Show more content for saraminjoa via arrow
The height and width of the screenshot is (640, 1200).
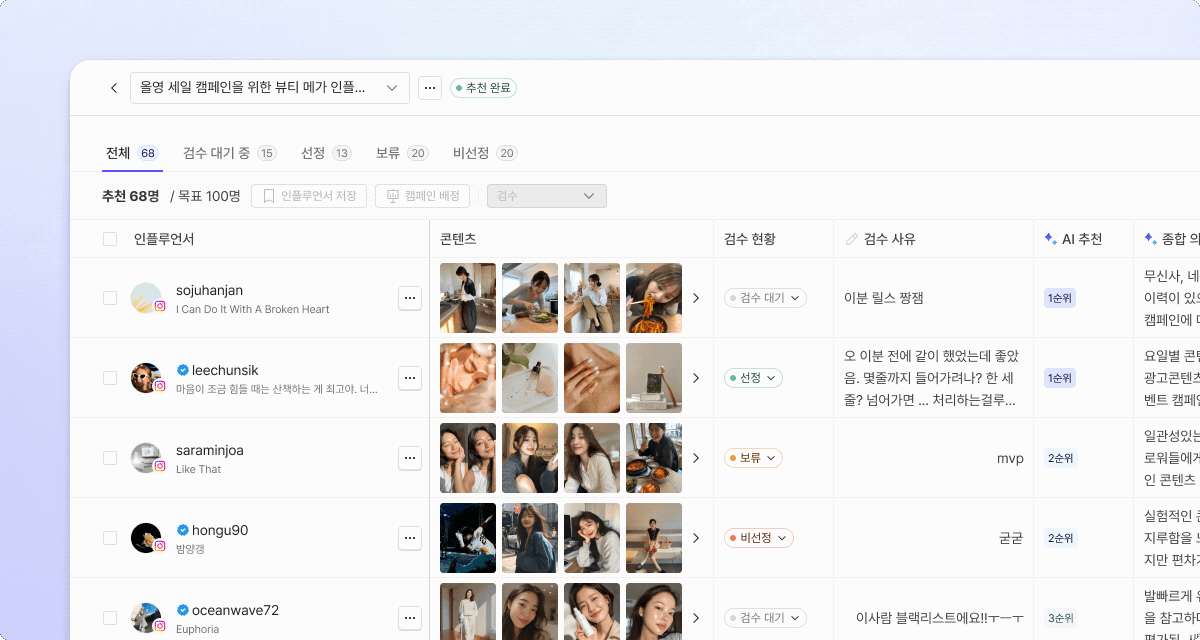[x=696, y=458]
